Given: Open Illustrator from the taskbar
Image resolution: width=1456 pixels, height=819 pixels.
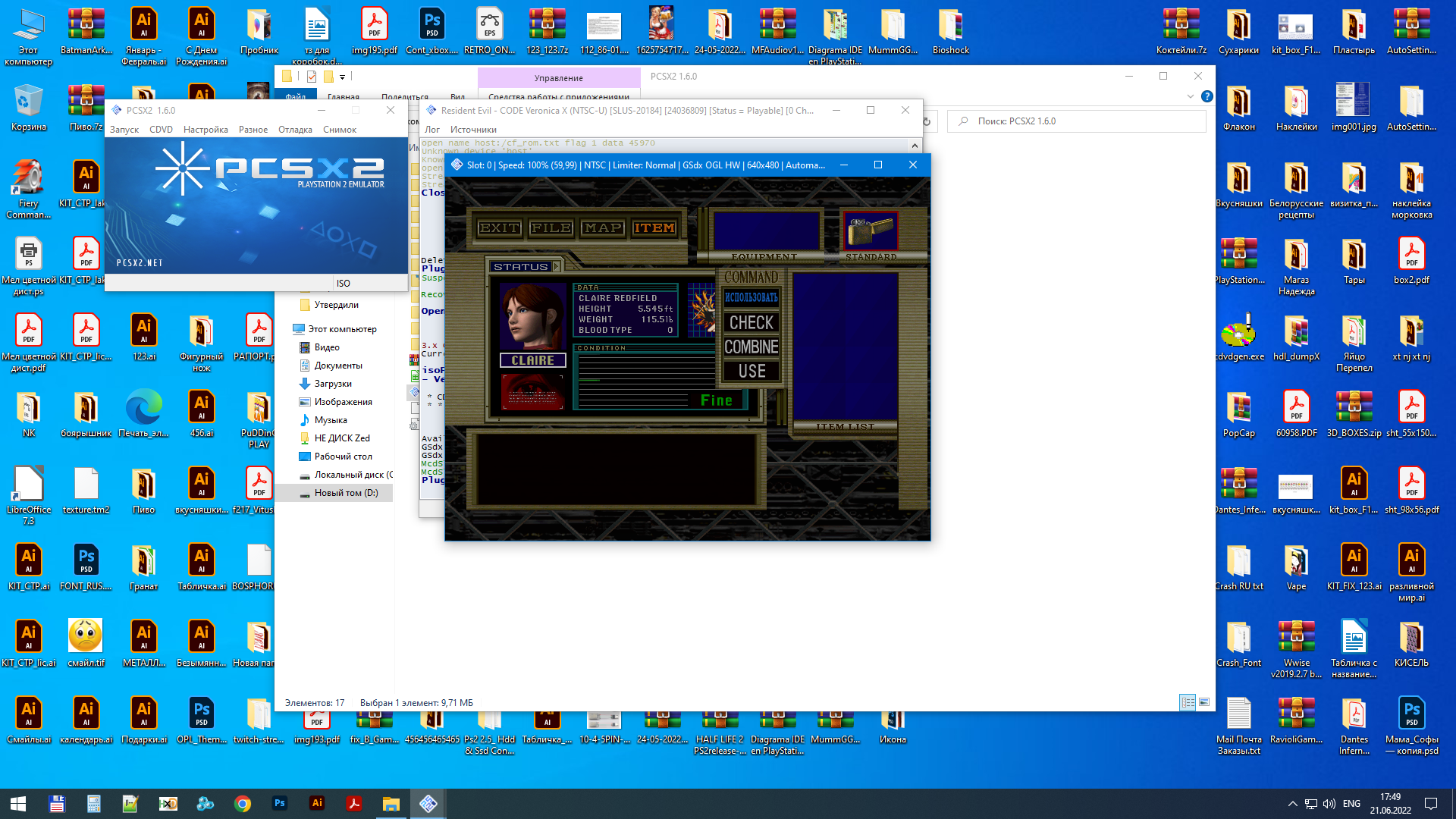Looking at the screenshot, I should [x=317, y=804].
